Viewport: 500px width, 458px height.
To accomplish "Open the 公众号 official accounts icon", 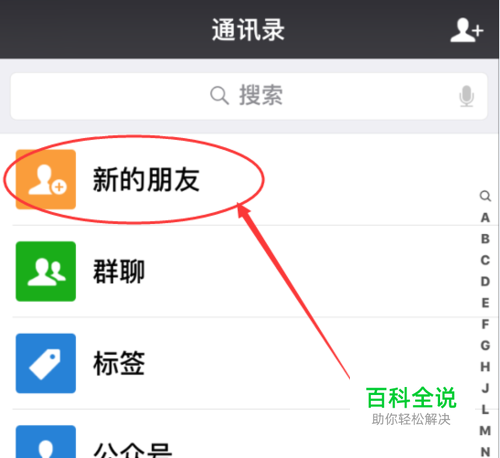I will [46, 441].
